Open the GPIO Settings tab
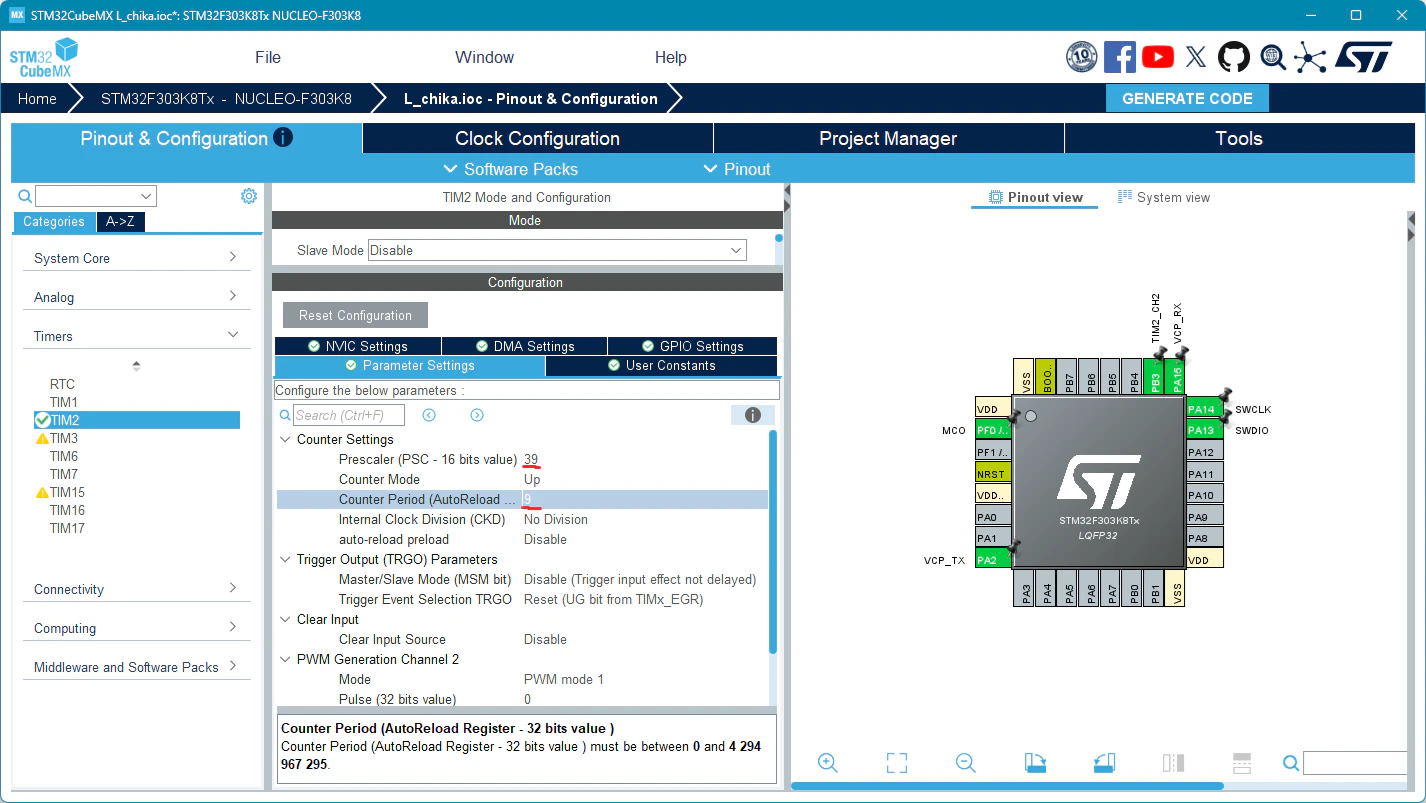1426x803 pixels. (692, 346)
